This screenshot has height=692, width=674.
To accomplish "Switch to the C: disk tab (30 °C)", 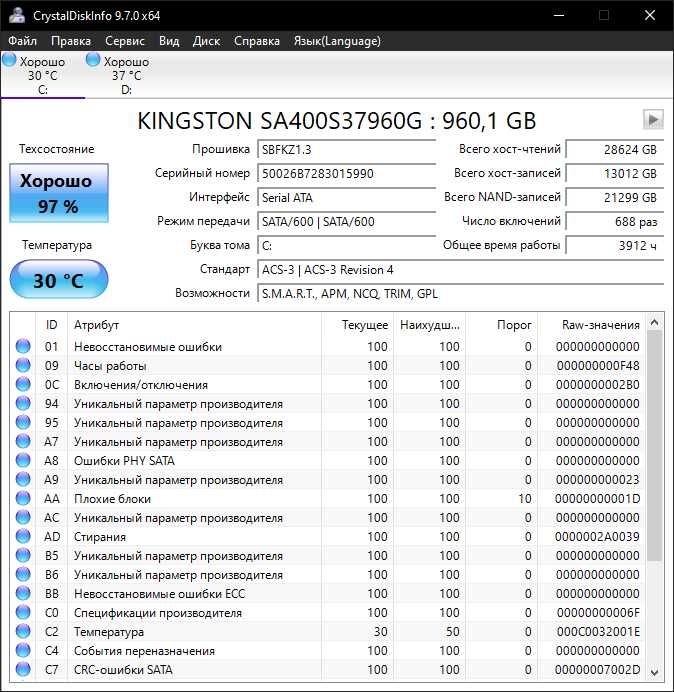I will (42, 75).
